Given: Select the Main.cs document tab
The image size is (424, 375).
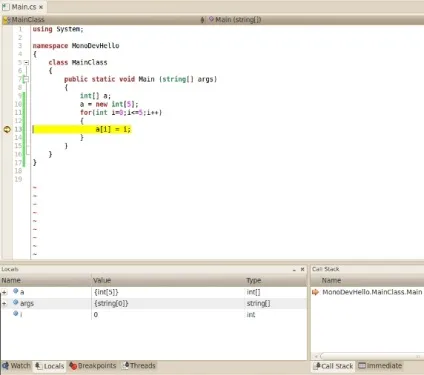Looking at the screenshot, I should [x=23, y=6].
